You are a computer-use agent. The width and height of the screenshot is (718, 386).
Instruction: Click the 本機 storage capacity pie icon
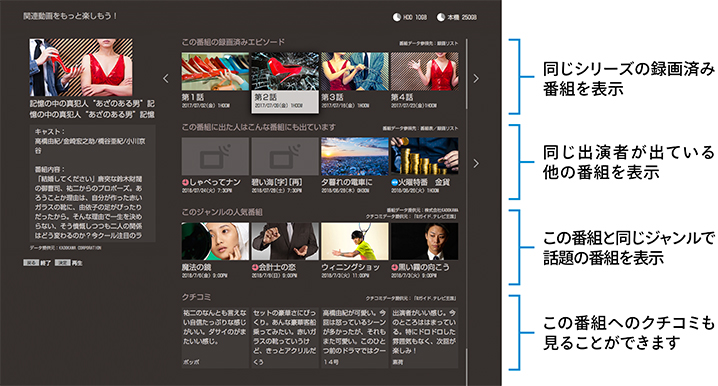pyautogui.click(x=441, y=17)
